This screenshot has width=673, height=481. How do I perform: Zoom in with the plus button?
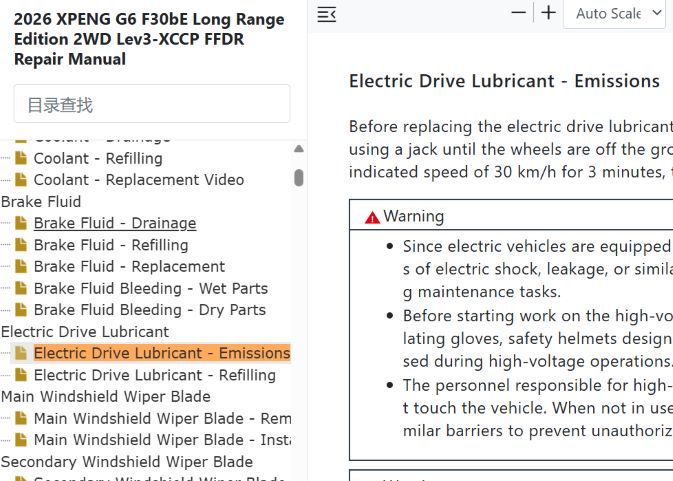coord(549,12)
